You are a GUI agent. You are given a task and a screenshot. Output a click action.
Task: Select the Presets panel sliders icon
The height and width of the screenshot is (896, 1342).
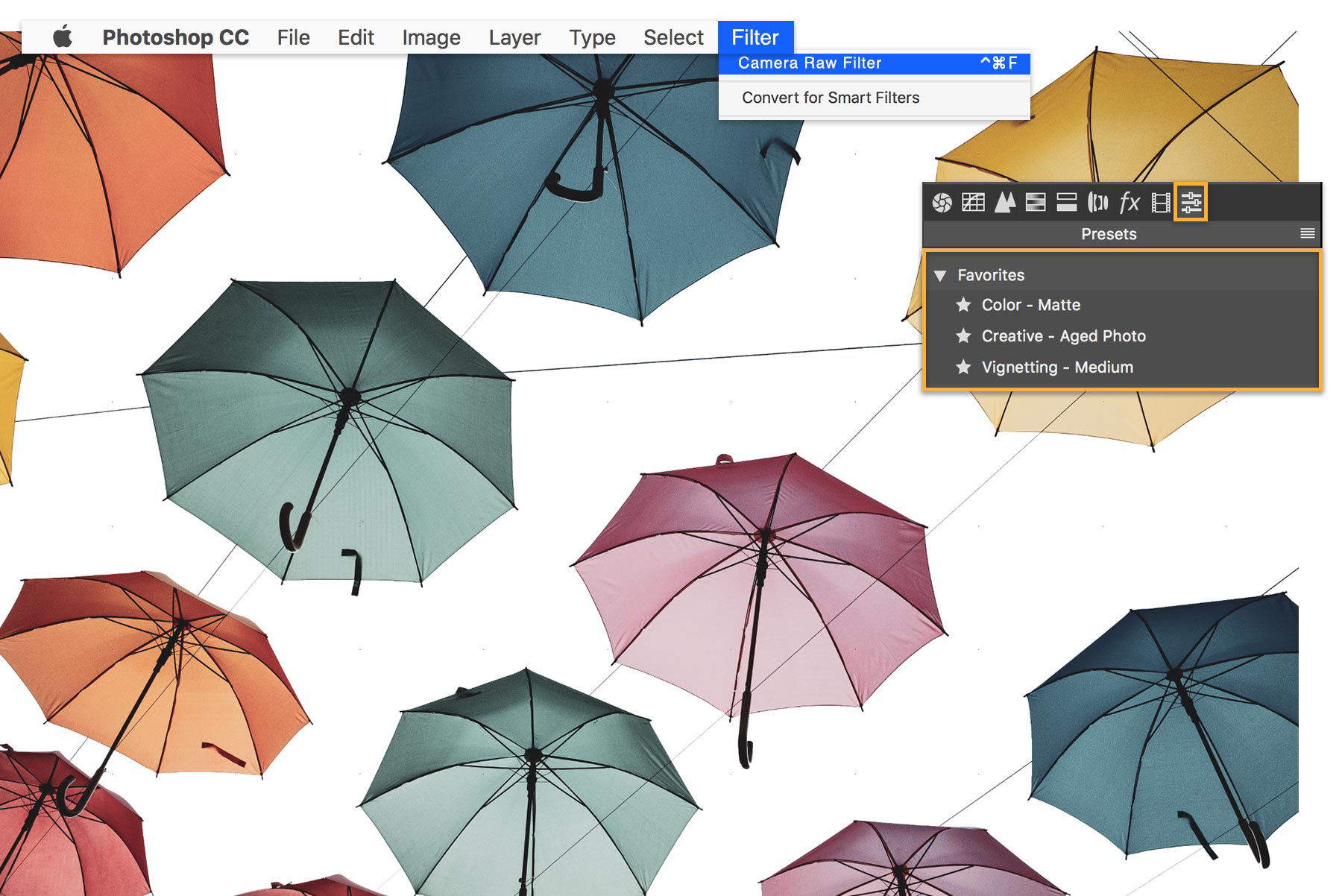point(1191,202)
